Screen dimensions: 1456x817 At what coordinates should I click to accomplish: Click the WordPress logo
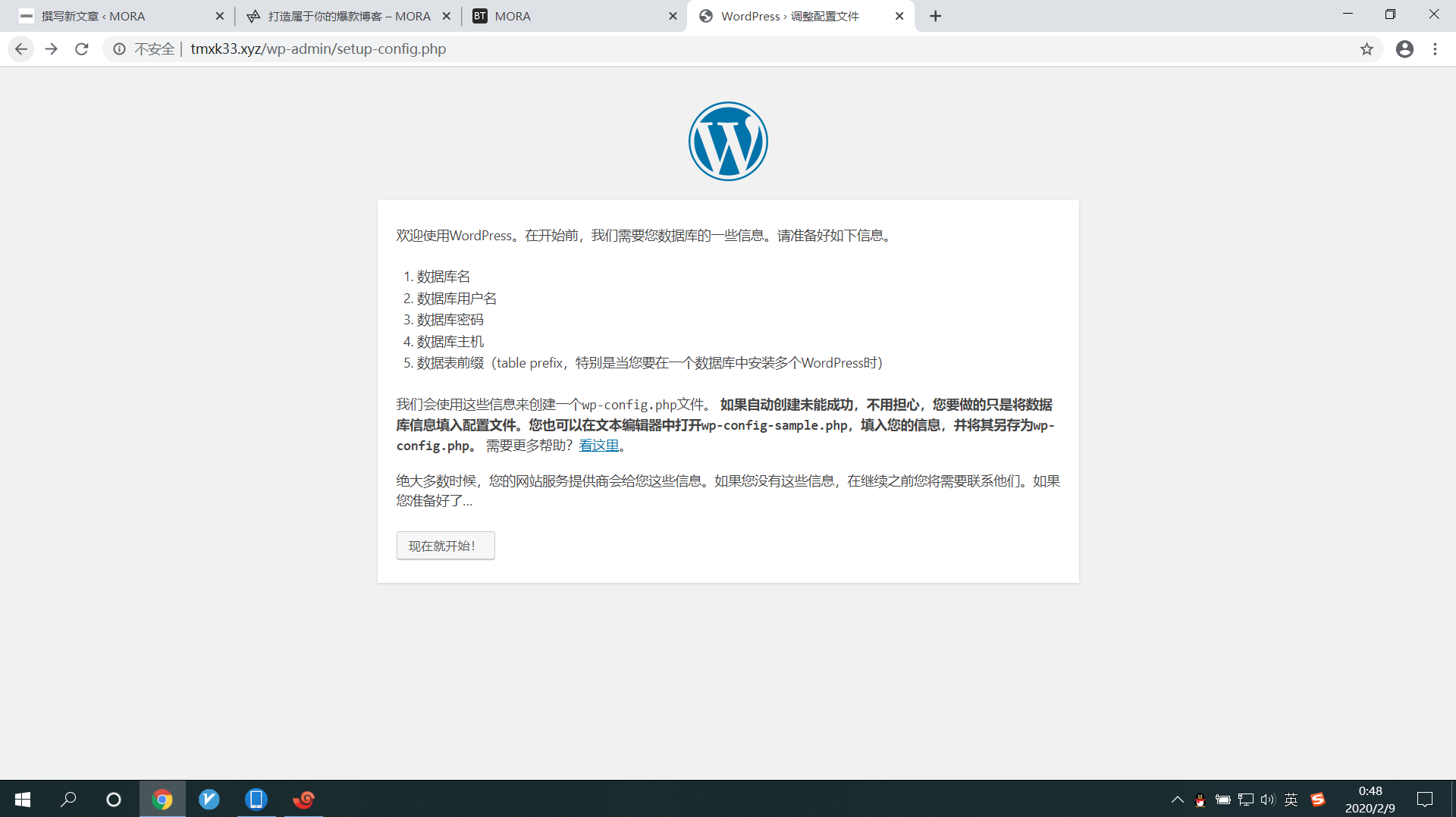coord(728,141)
